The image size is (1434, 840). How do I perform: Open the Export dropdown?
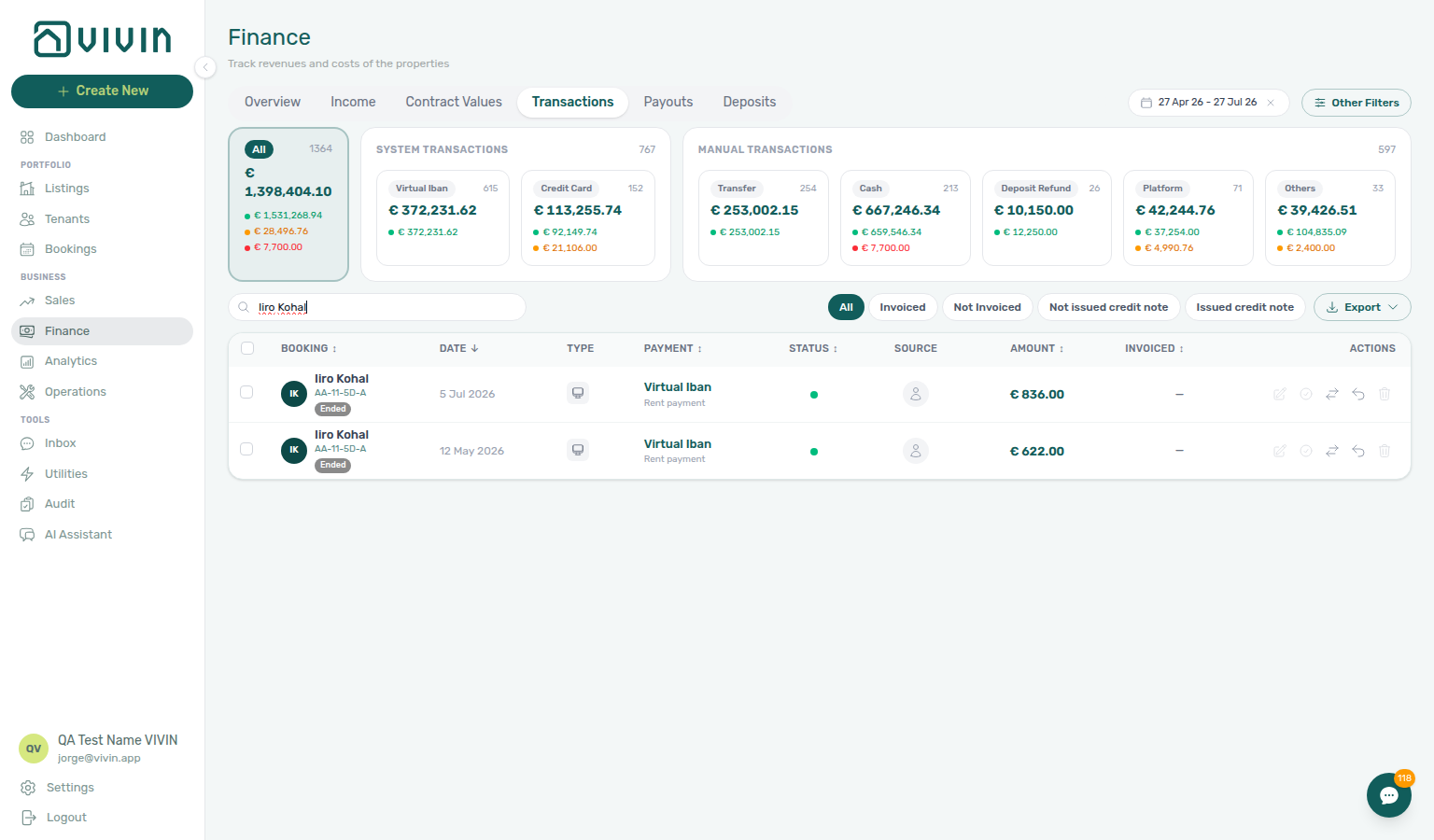(1362, 307)
